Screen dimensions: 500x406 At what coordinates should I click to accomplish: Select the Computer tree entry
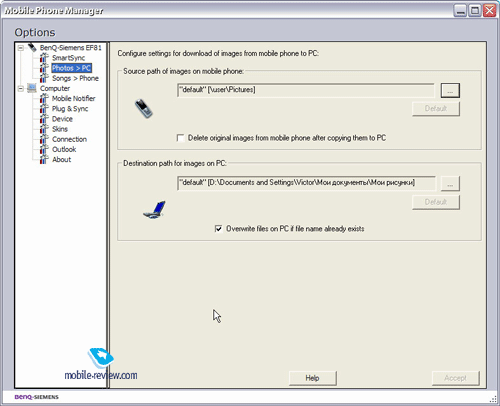pos(55,88)
